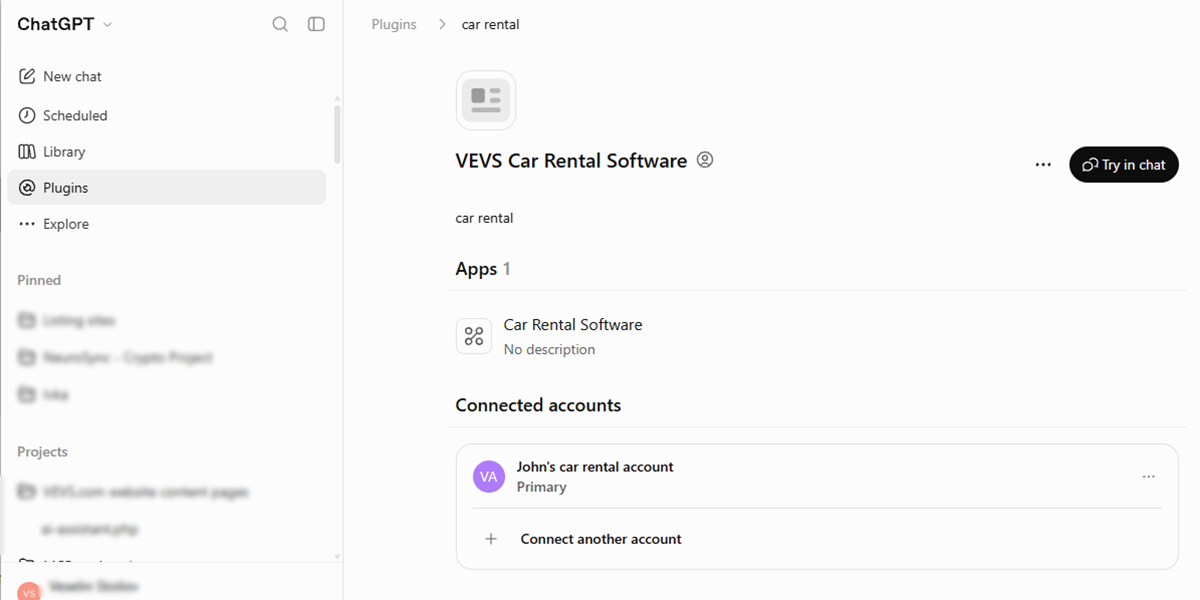Open the plugin more options menu
This screenshot has height=600, width=1200.
coord(1043,165)
